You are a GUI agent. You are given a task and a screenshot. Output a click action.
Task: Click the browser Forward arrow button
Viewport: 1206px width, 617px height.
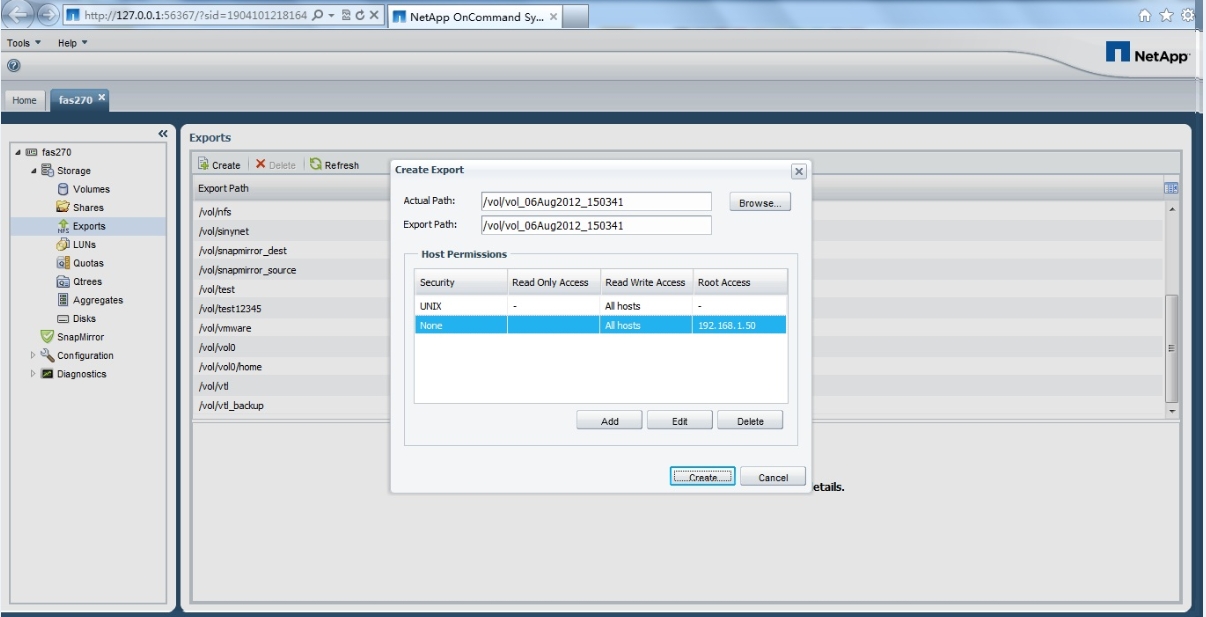[48, 15]
